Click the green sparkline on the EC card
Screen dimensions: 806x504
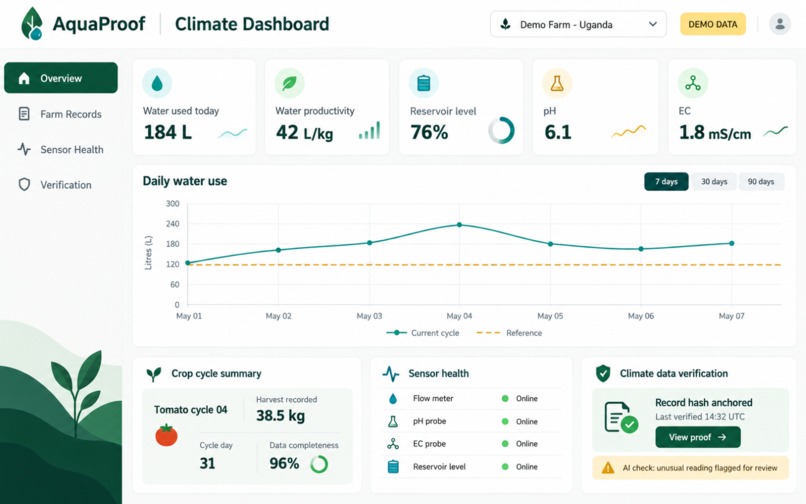click(x=775, y=132)
